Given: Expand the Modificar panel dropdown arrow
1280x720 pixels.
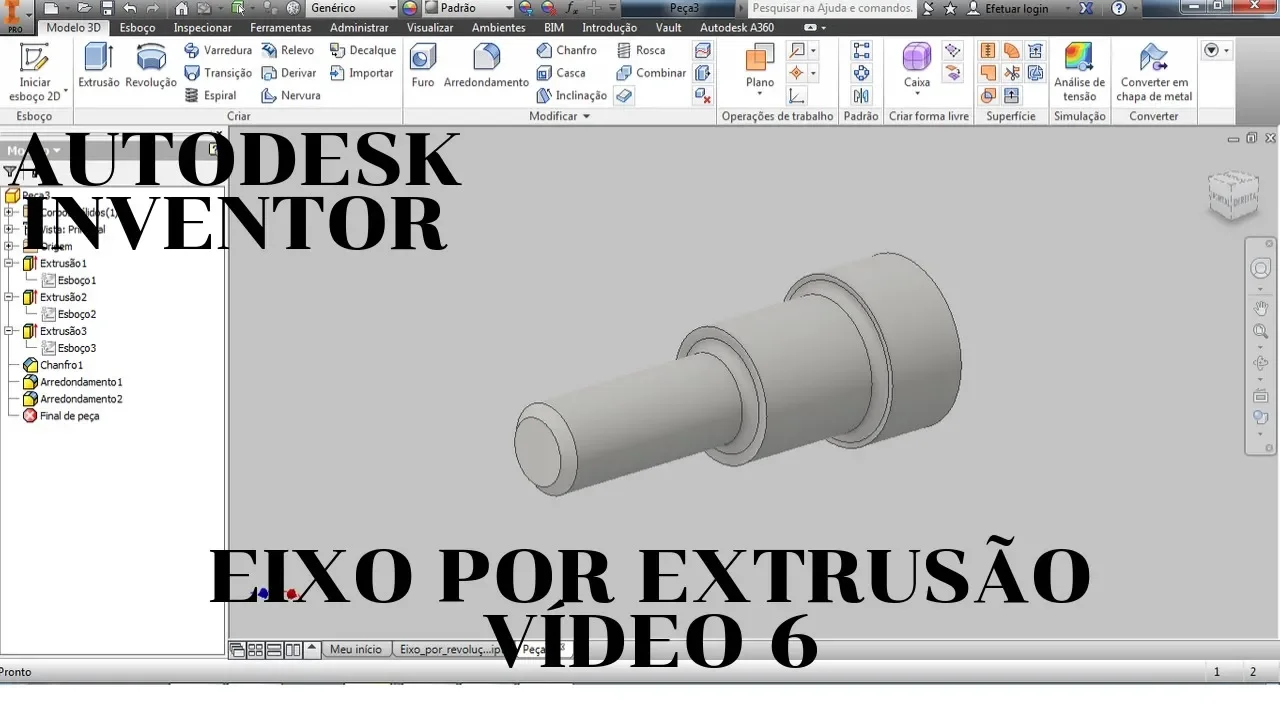Looking at the screenshot, I should coord(586,116).
